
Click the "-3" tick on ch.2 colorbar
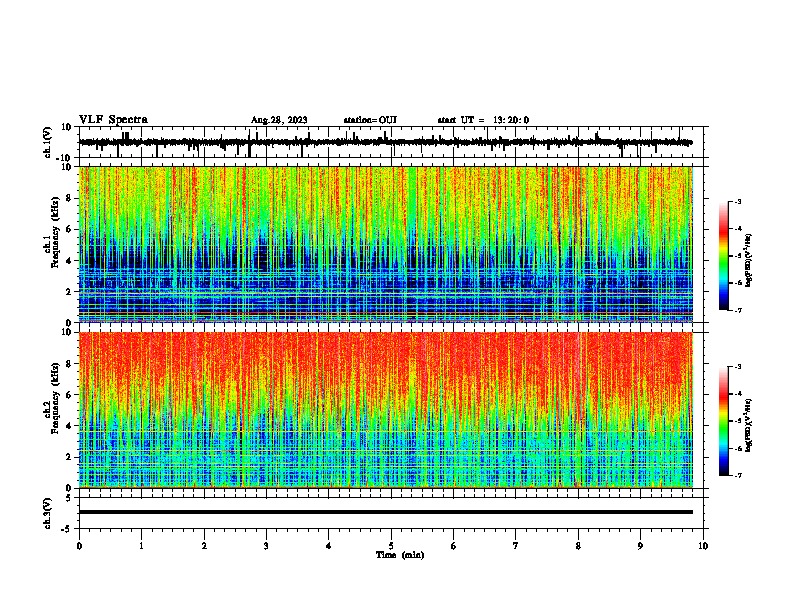(x=738, y=367)
